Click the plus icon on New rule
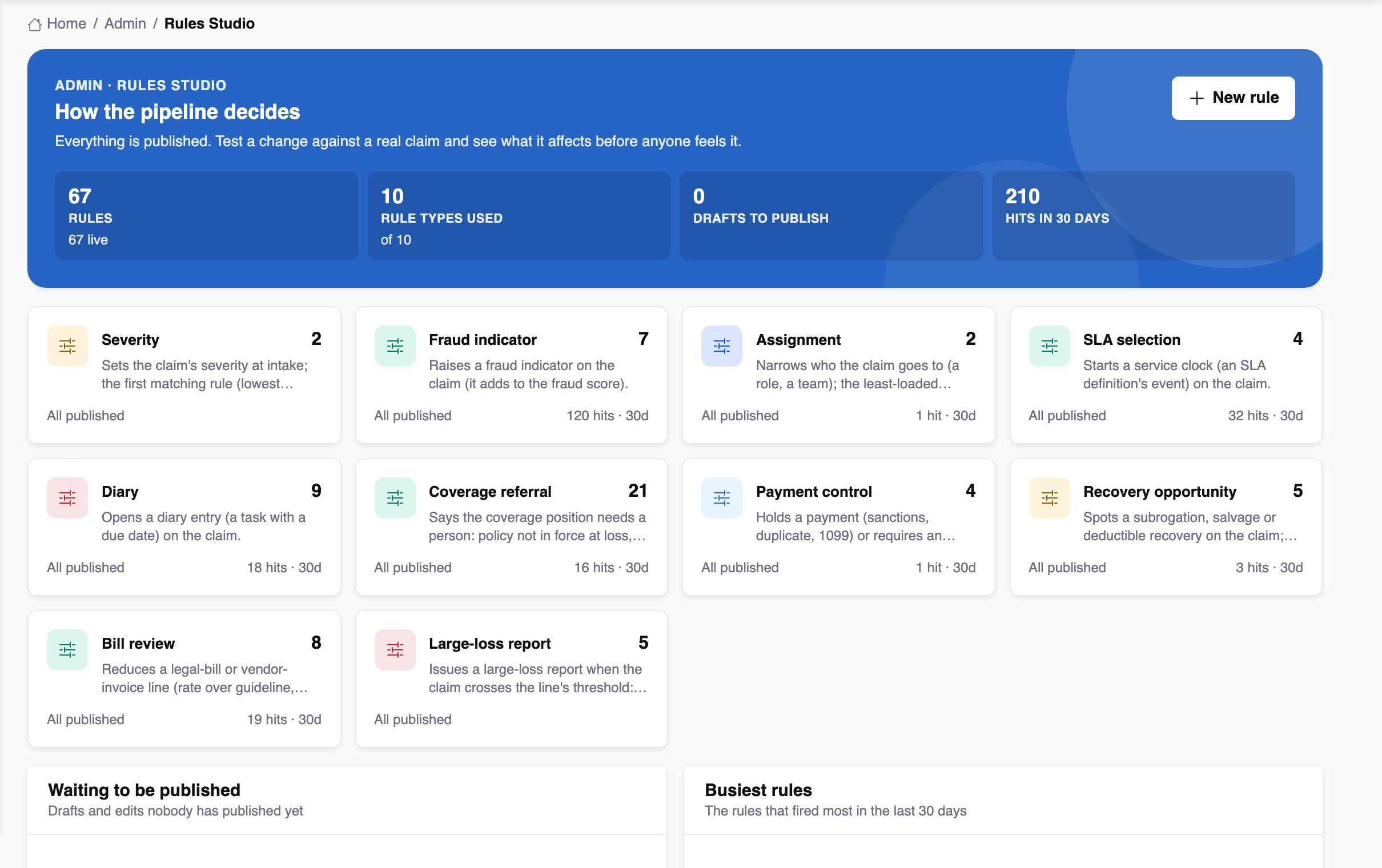Viewport: 1382px width, 868px height. pyautogui.click(x=1196, y=98)
